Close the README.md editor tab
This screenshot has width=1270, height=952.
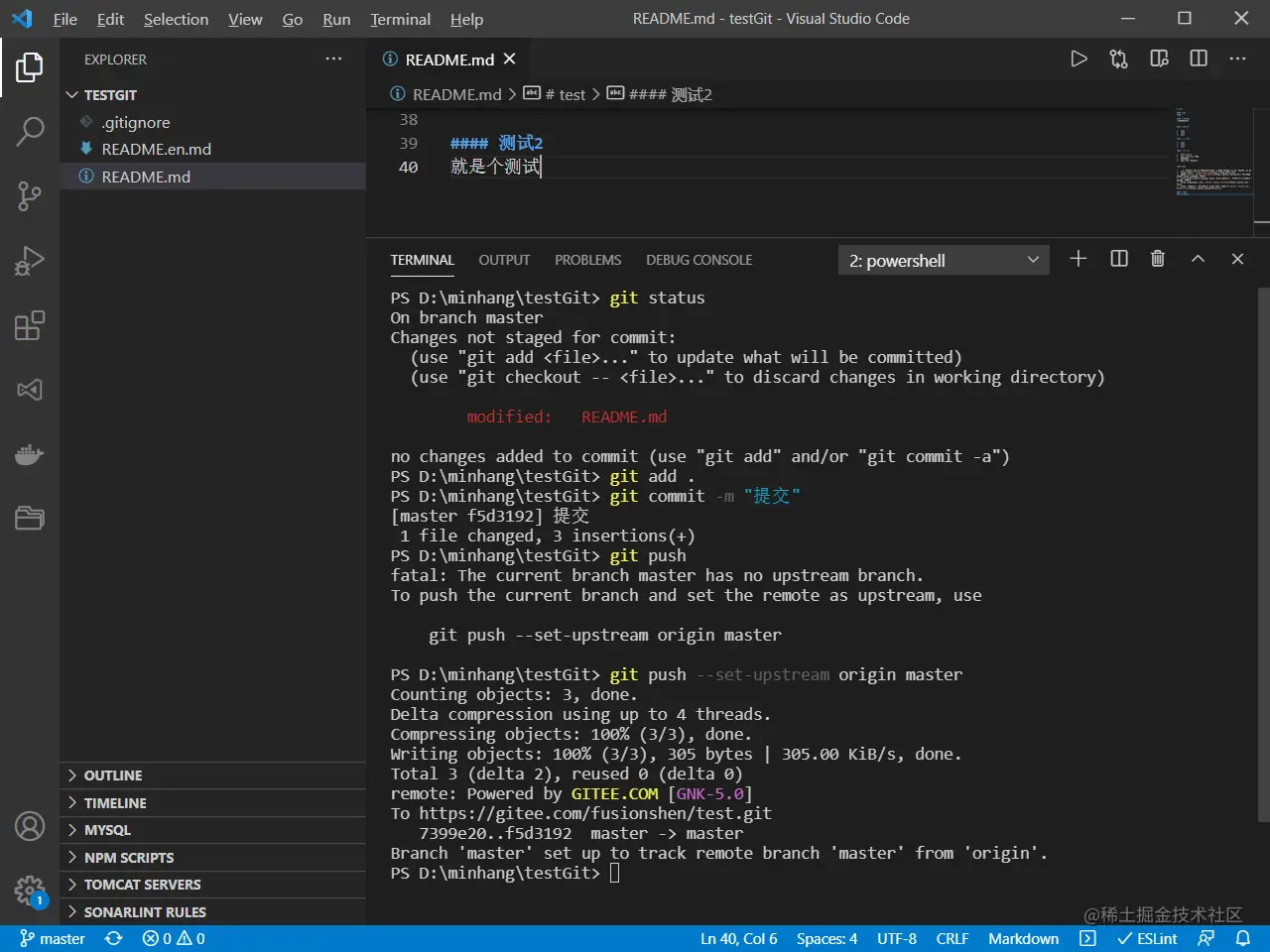(510, 59)
